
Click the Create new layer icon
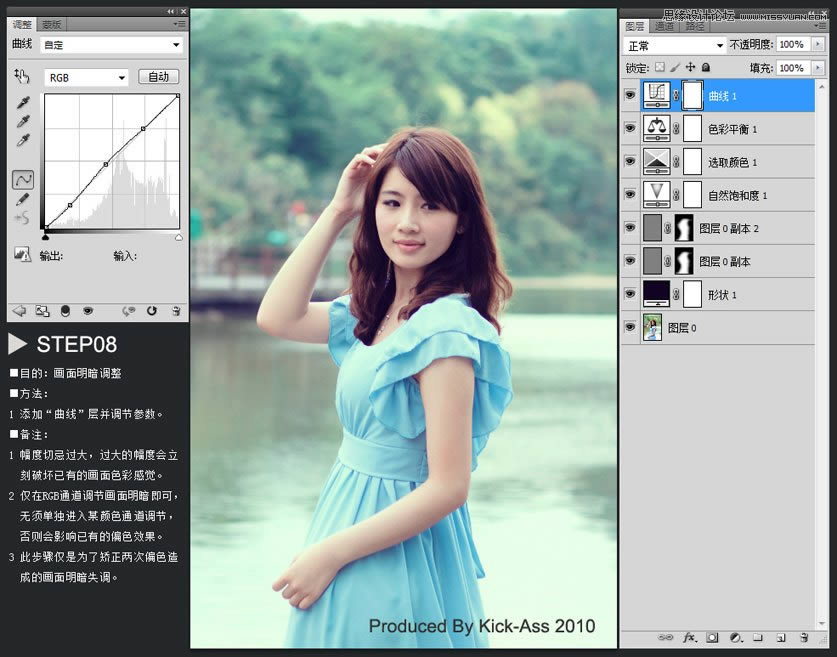pyautogui.click(x=782, y=638)
